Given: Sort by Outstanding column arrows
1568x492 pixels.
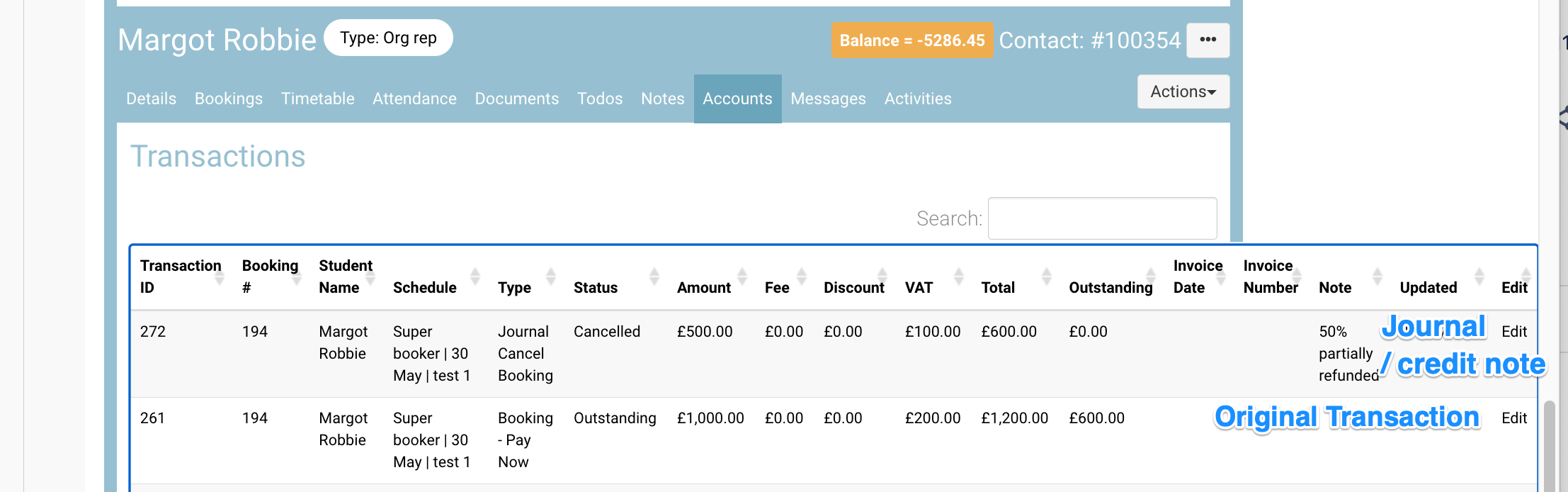Looking at the screenshot, I should pyautogui.click(x=1150, y=276).
